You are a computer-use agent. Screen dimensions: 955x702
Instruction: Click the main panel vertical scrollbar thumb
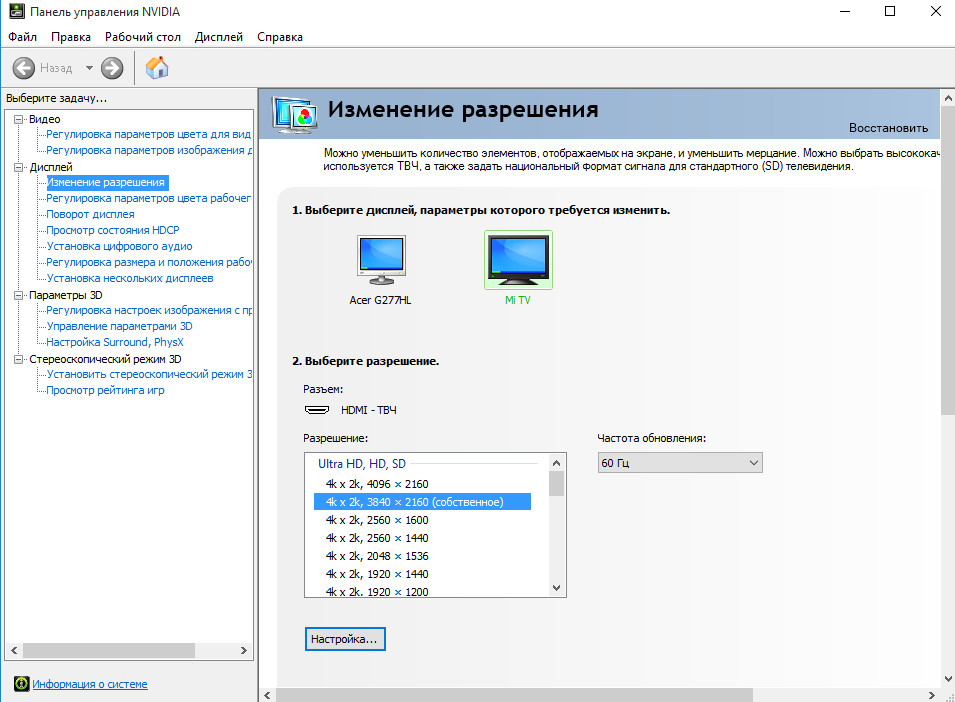coord(948,260)
